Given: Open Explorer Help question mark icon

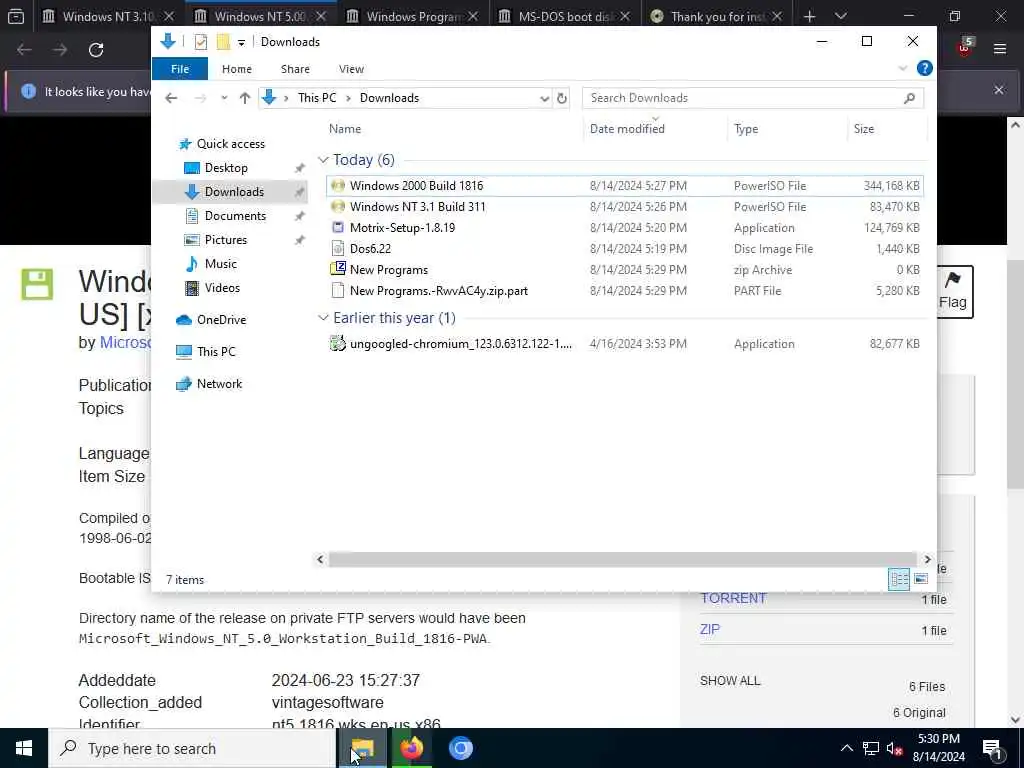Looking at the screenshot, I should (x=924, y=68).
